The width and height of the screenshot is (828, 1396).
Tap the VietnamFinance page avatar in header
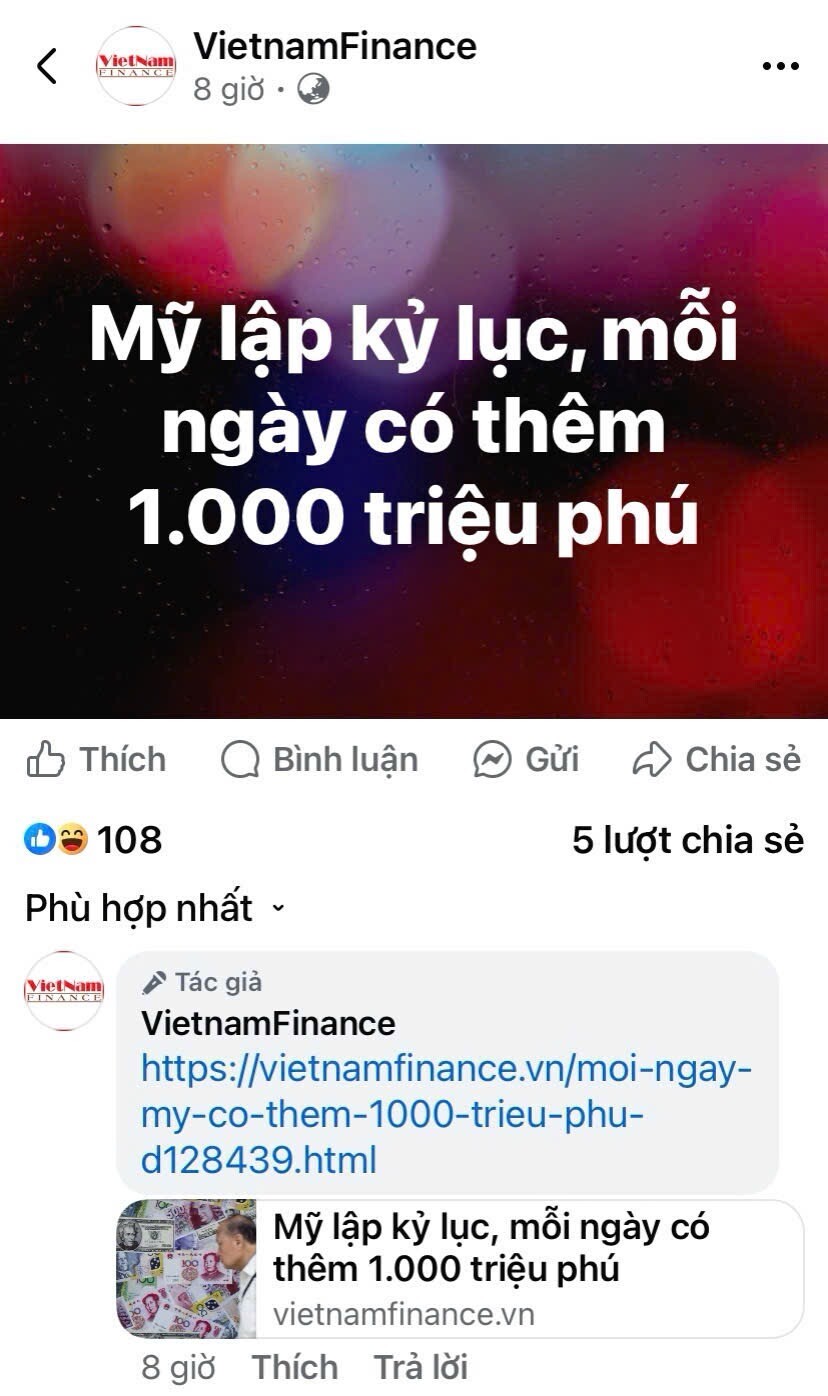tap(136, 66)
